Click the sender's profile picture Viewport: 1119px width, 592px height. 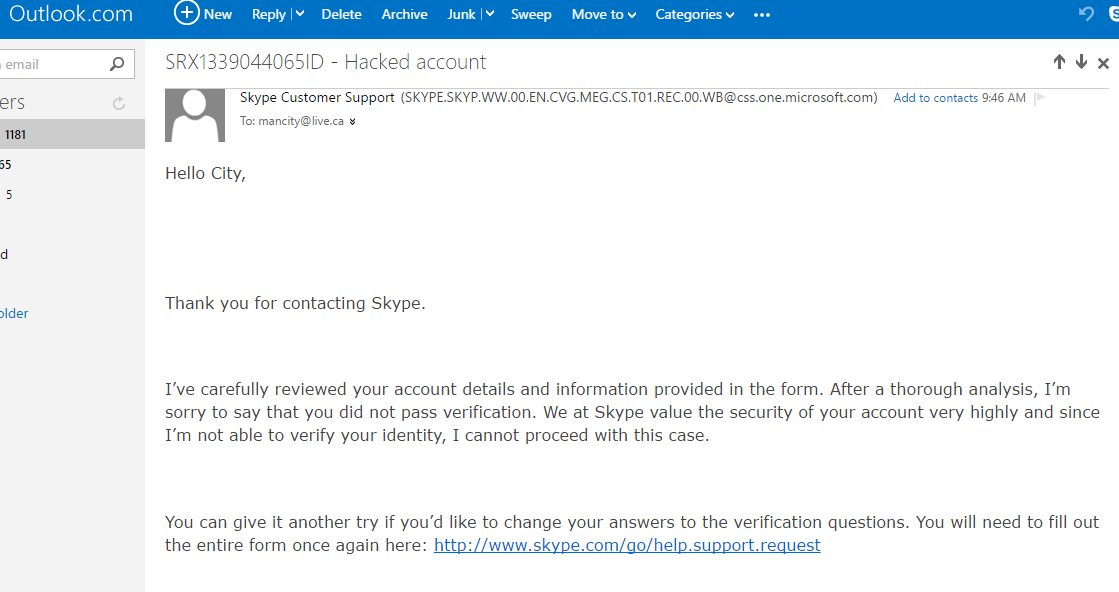tap(194, 115)
